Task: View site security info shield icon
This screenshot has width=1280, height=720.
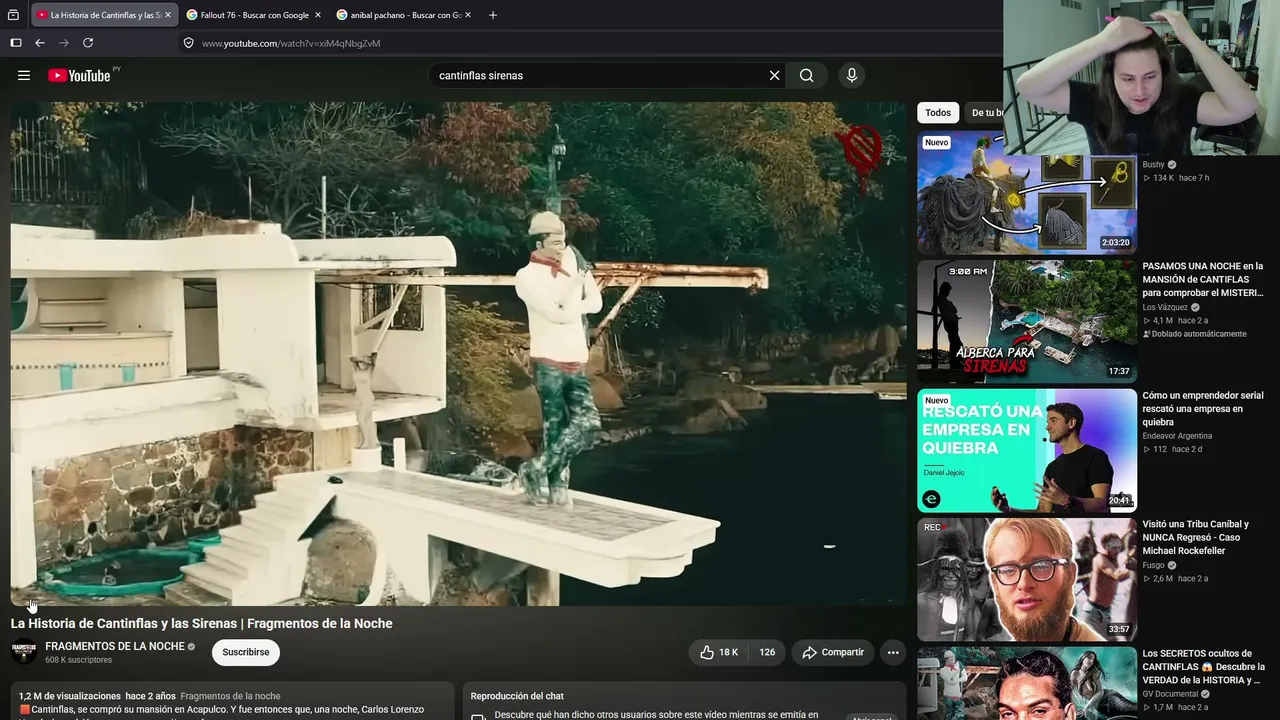Action: pyautogui.click(x=188, y=43)
